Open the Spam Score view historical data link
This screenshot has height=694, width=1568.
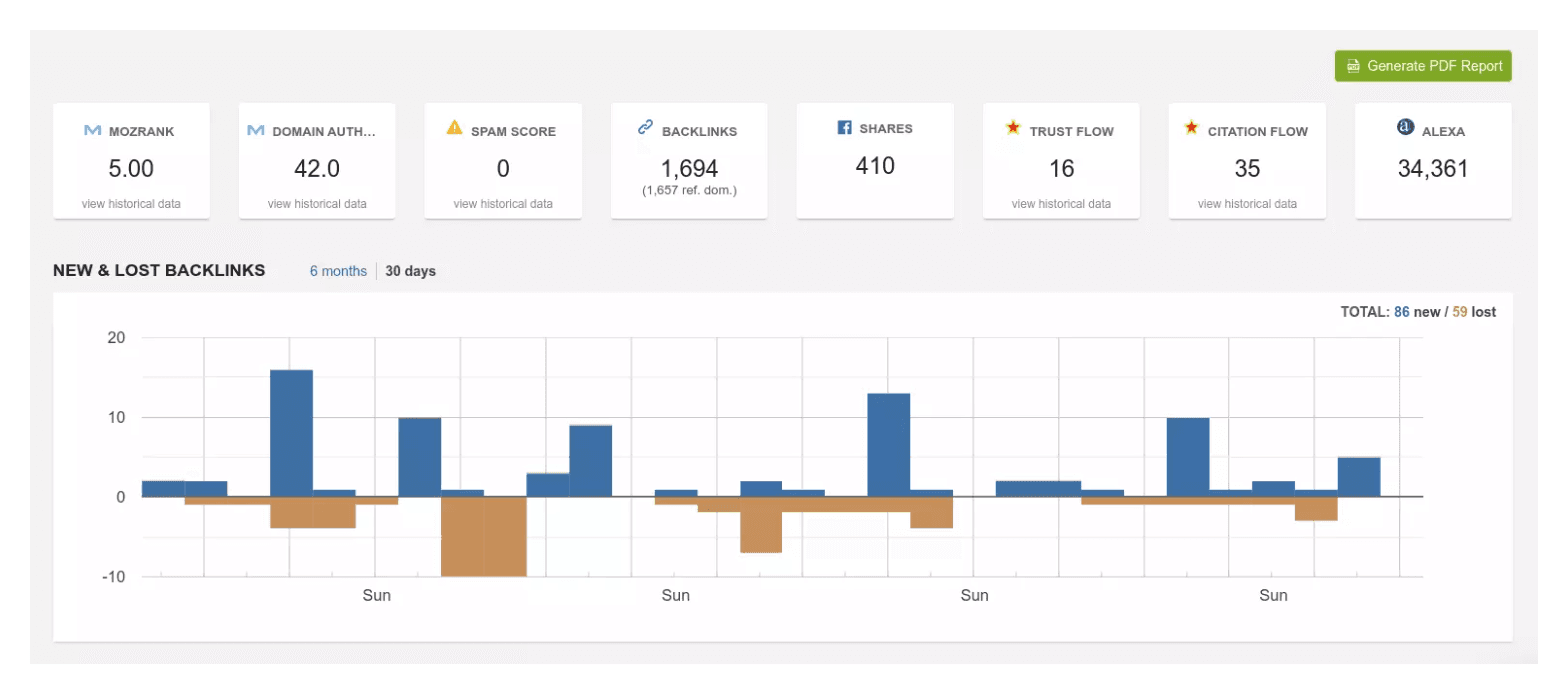point(503,204)
